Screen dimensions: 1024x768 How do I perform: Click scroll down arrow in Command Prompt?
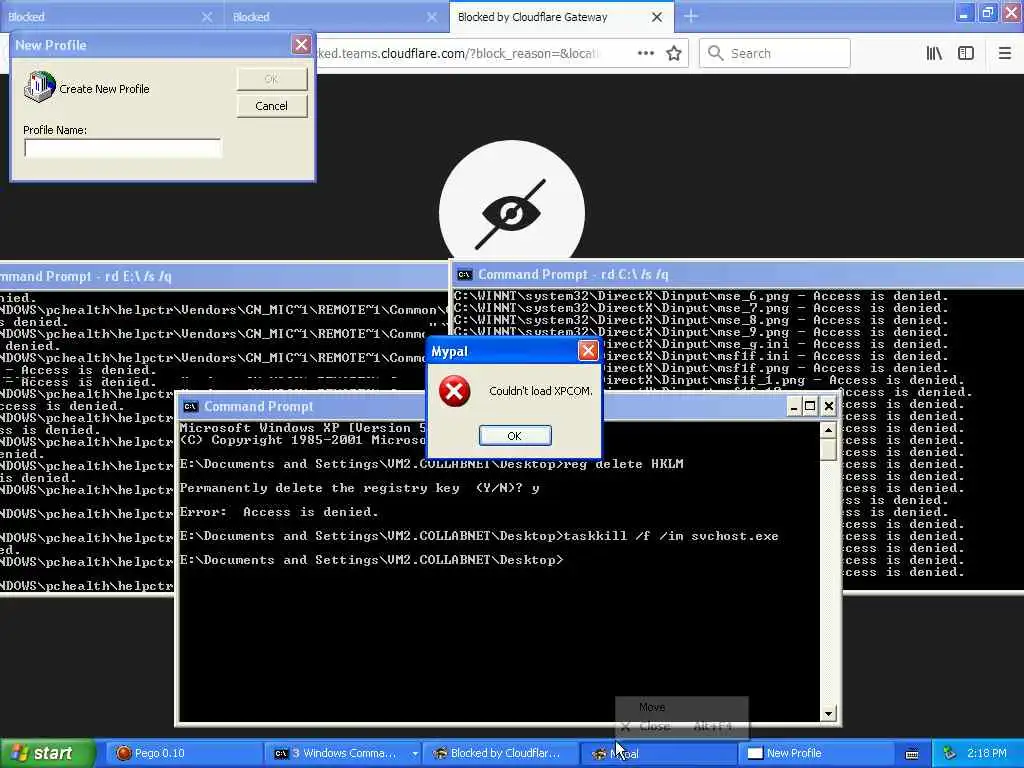point(828,714)
